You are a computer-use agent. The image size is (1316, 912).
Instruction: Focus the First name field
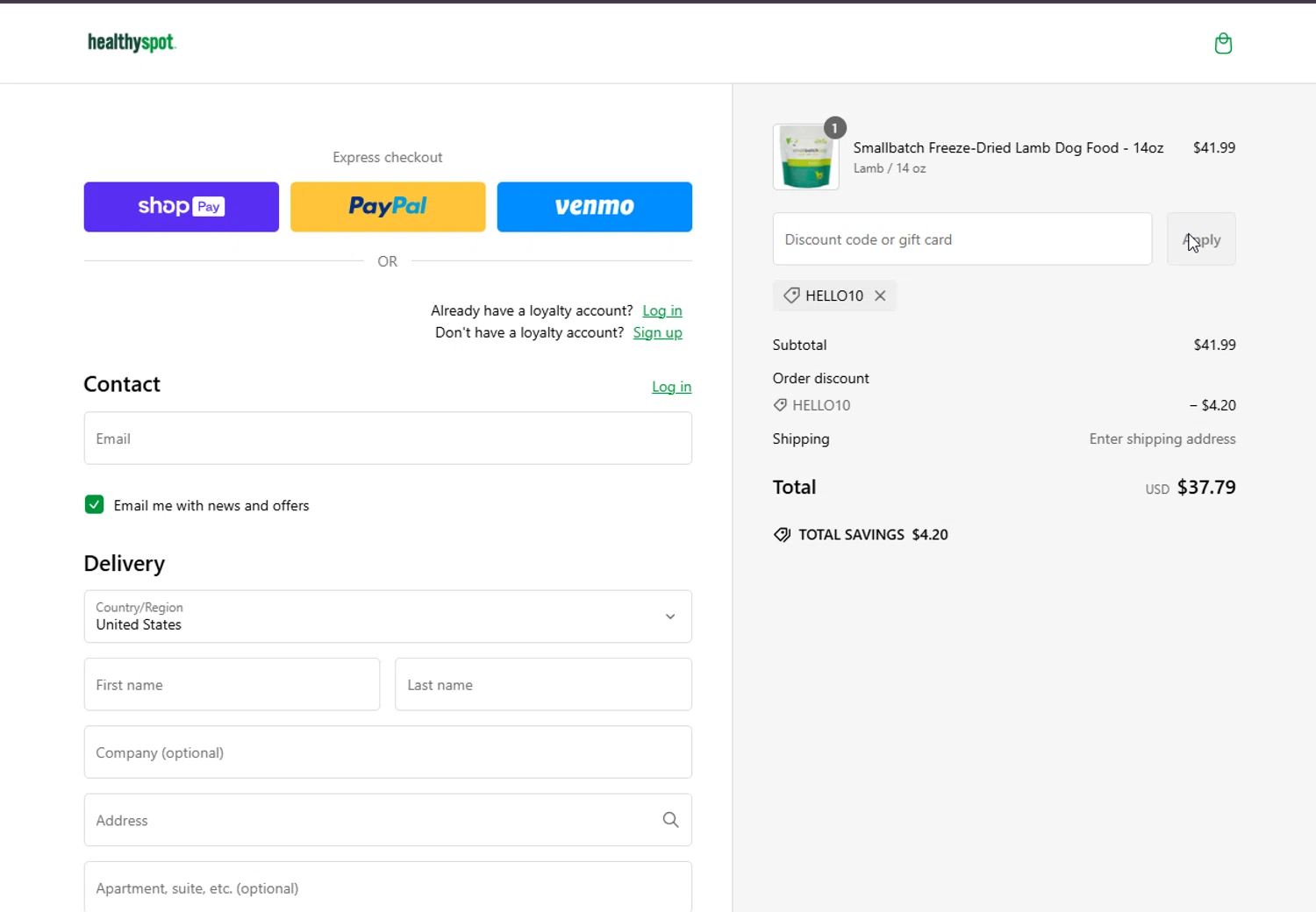pos(232,685)
